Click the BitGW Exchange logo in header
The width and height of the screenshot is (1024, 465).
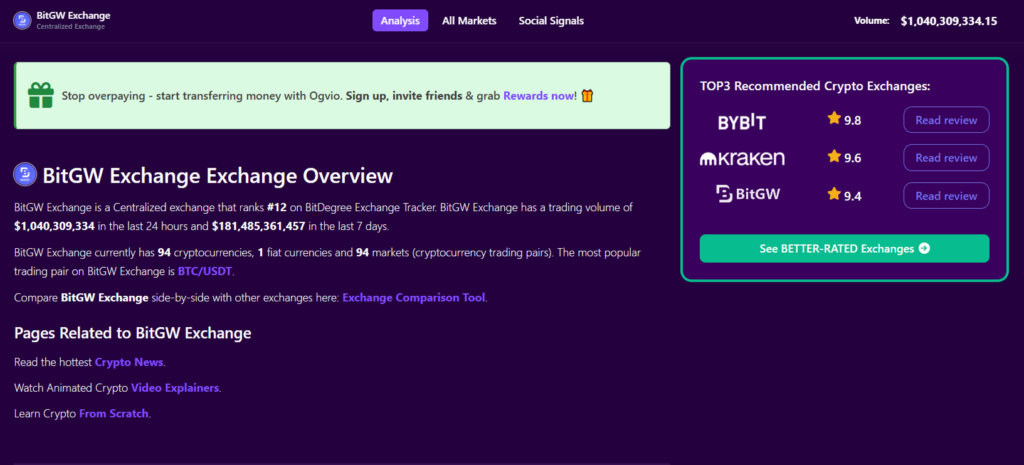pos(21,20)
